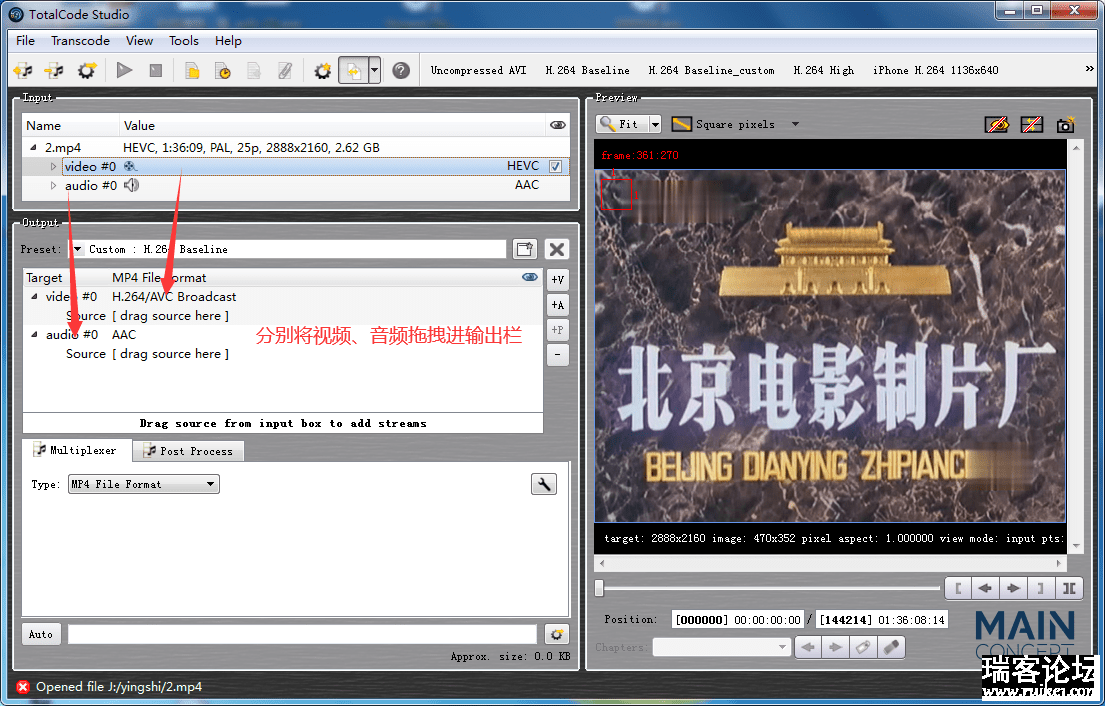Click the gear with arrow transcode settings icon
Viewport: 1105px width, 706px height.
click(x=87, y=70)
